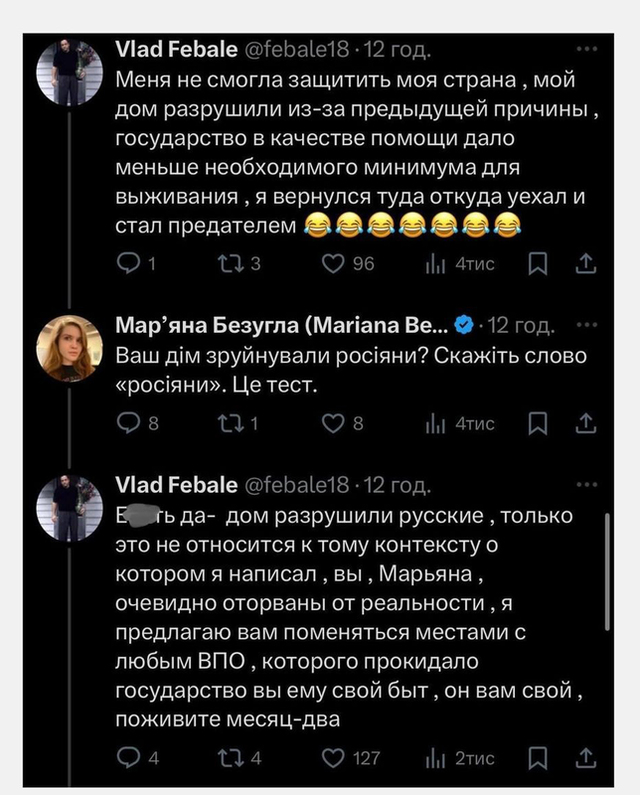This screenshot has width=640, height=795.
Task: Like the last tweet with 127 likes
Action: pyautogui.click(x=332, y=757)
